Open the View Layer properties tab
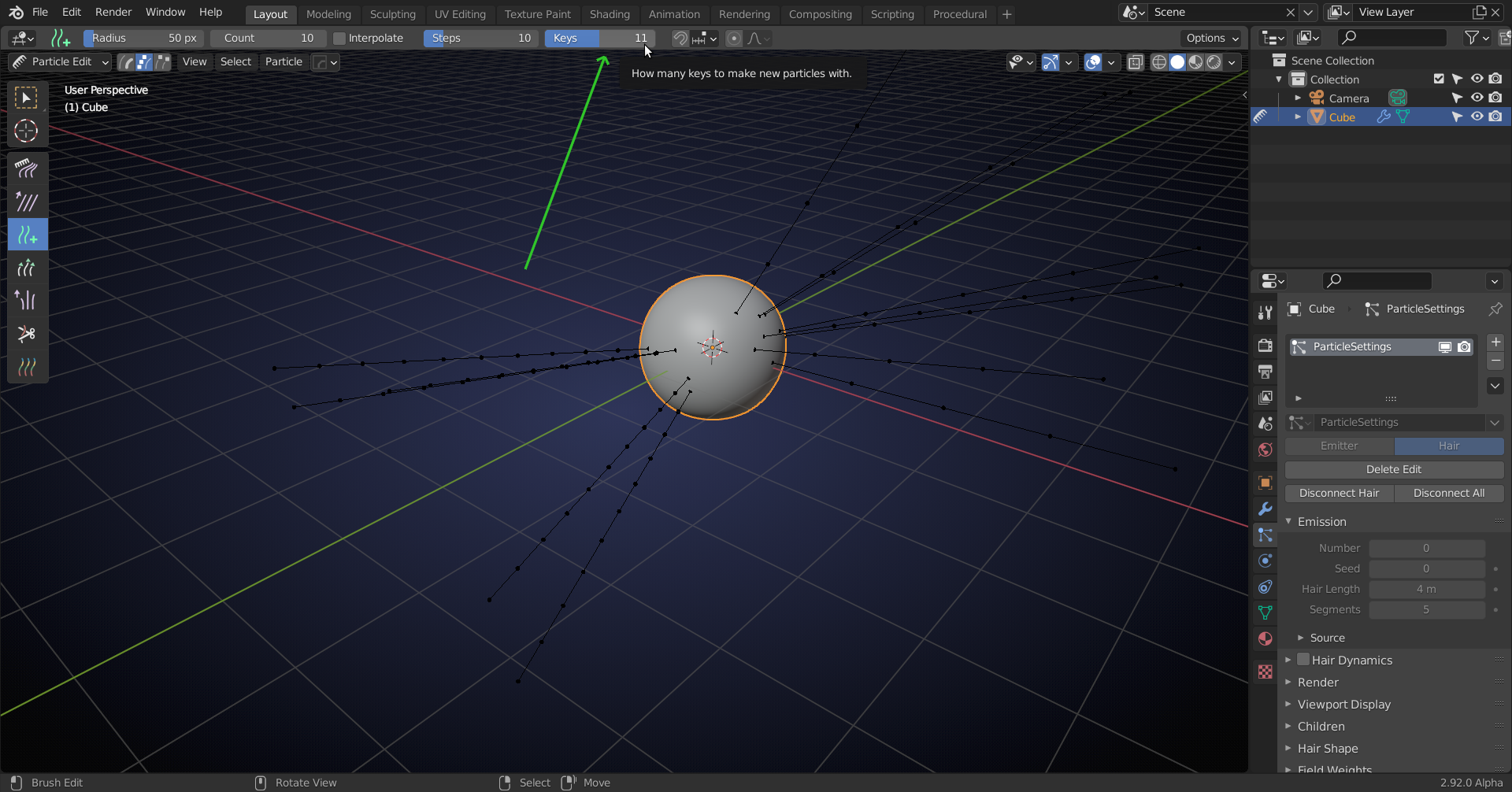Screen dimensions: 1512x792 tap(1265, 398)
